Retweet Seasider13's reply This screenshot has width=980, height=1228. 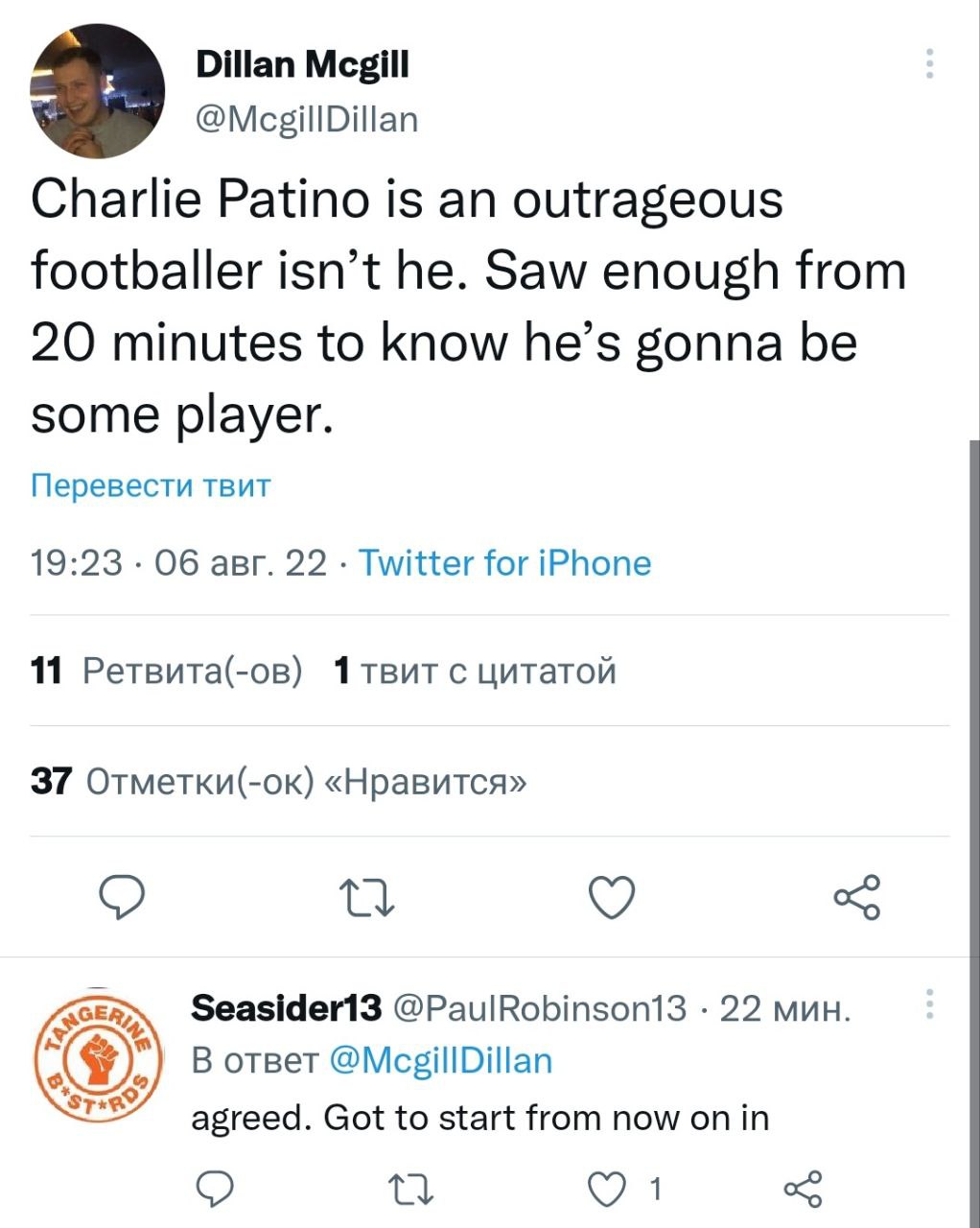point(414,1189)
